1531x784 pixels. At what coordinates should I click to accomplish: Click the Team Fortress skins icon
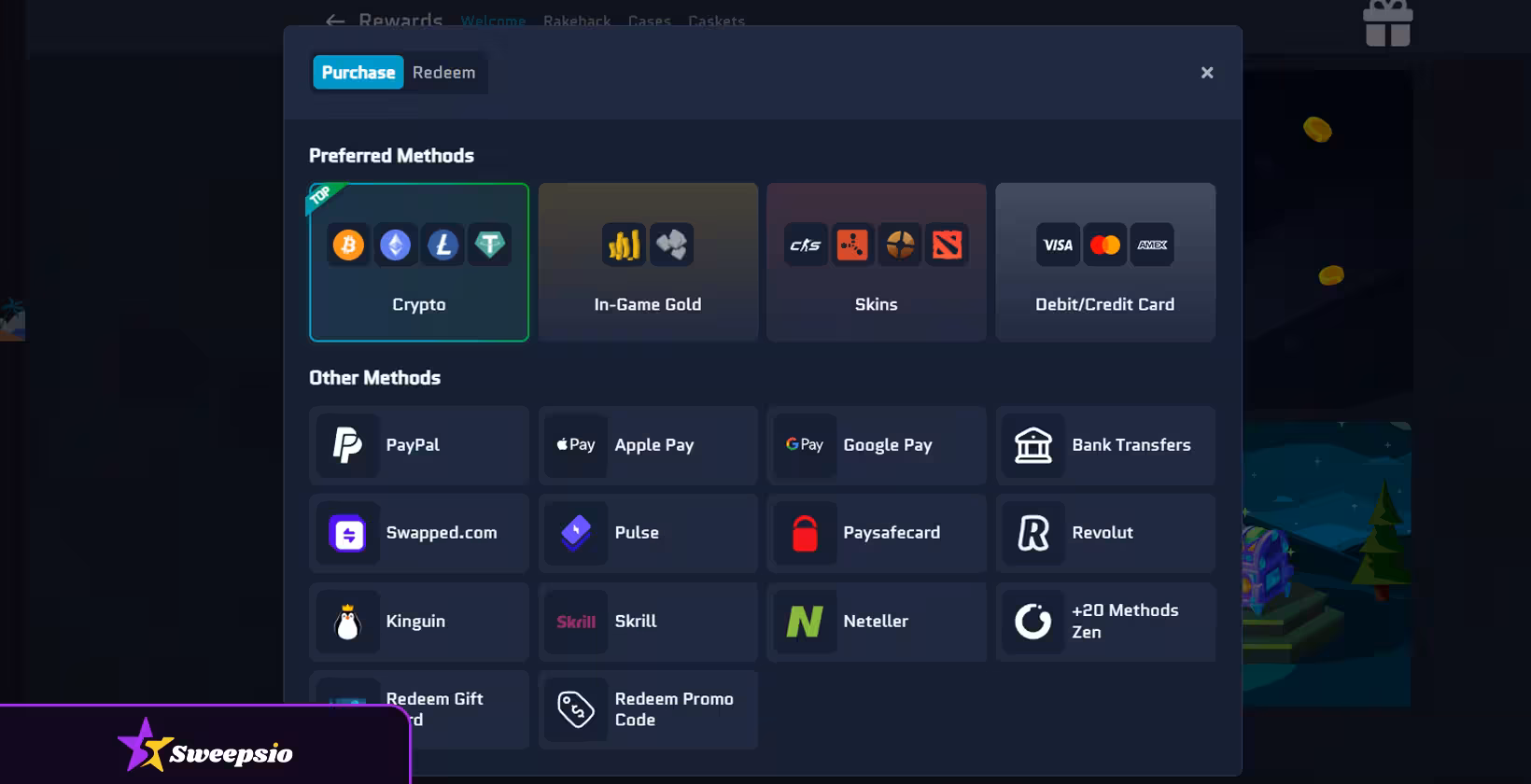900,245
